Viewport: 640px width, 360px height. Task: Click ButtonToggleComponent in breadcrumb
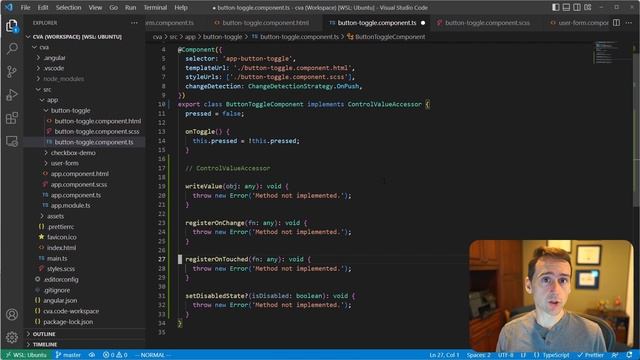[386, 37]
